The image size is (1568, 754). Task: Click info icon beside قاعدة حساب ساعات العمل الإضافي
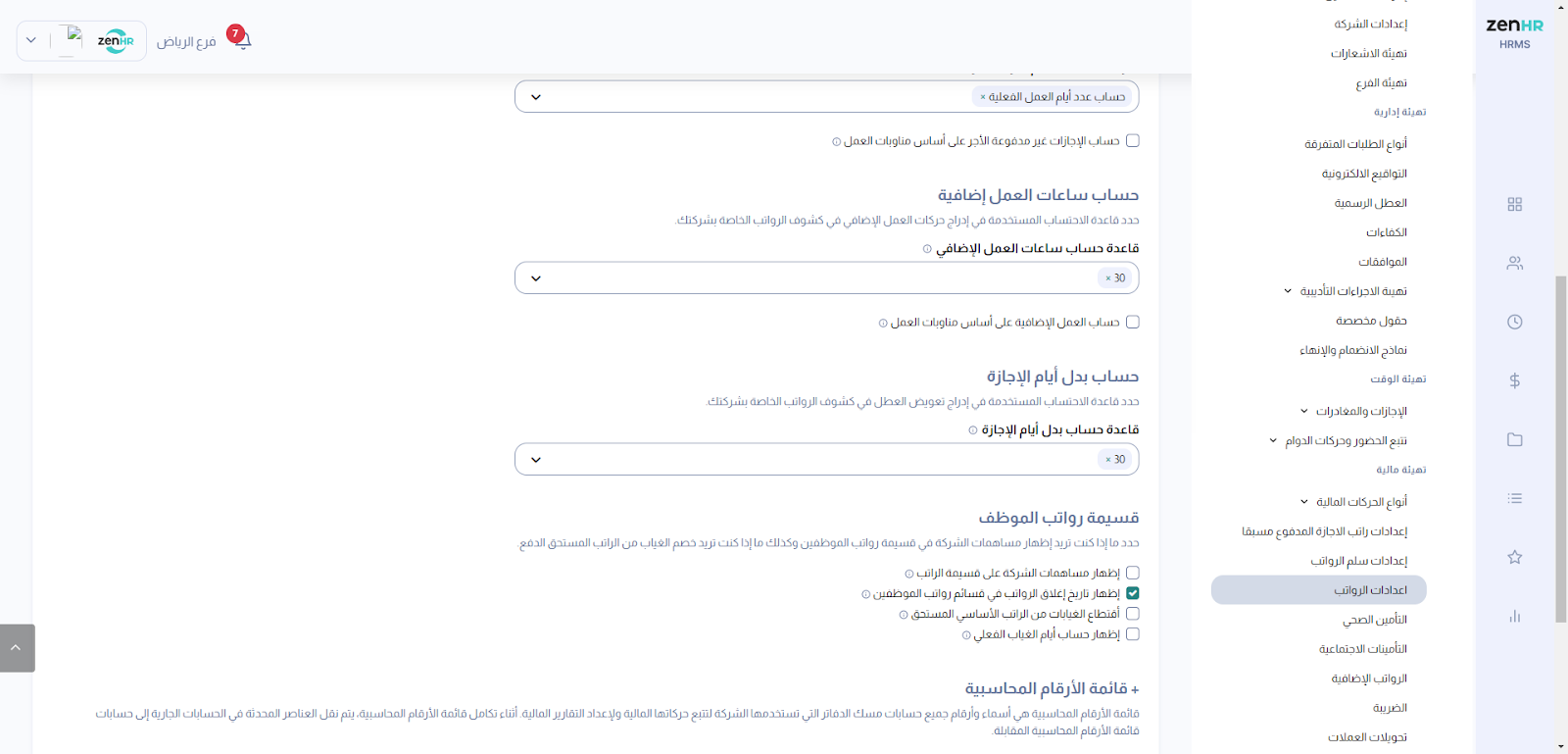927,249
